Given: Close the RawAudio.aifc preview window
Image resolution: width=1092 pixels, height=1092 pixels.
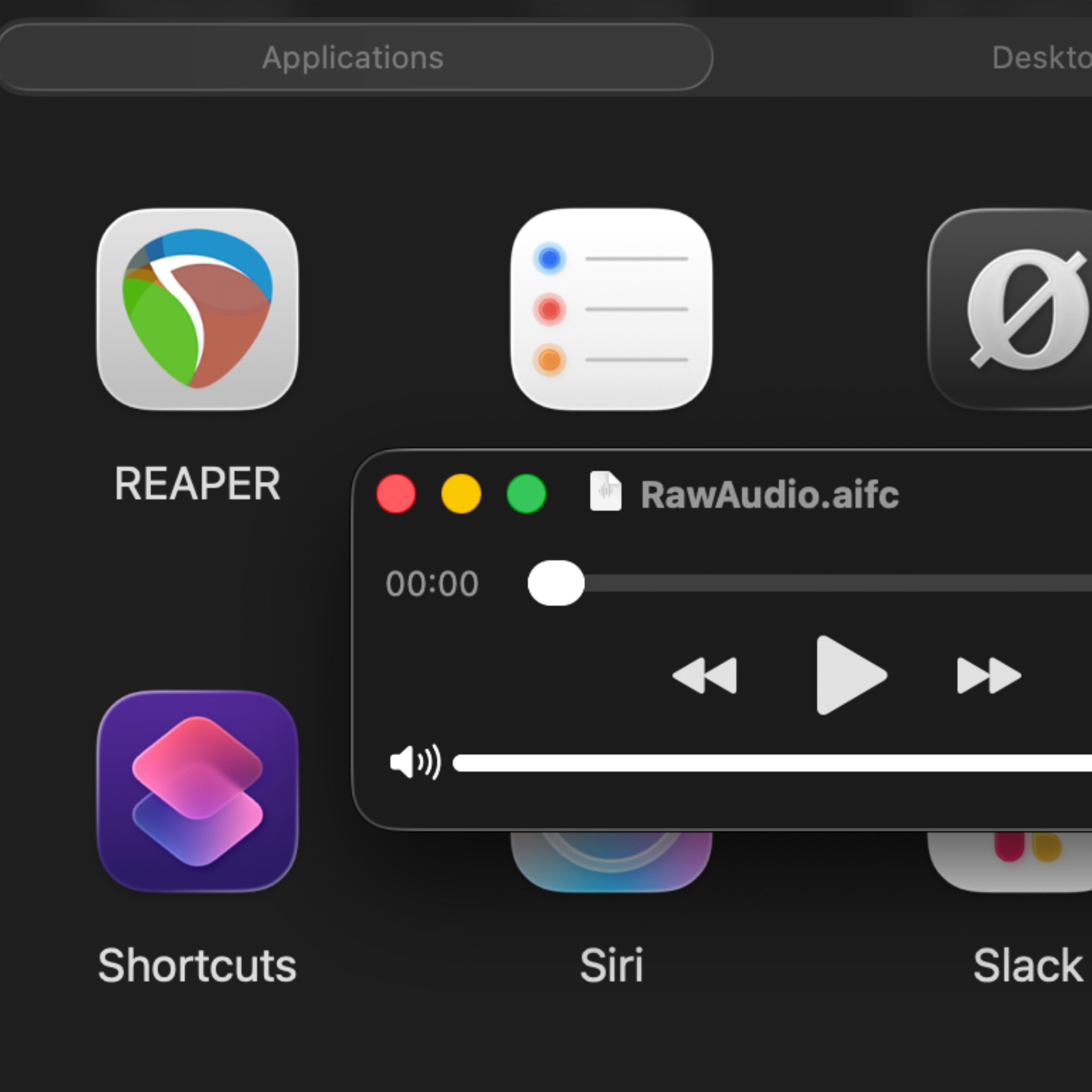Looking at the screenshot, I should 396,494.
